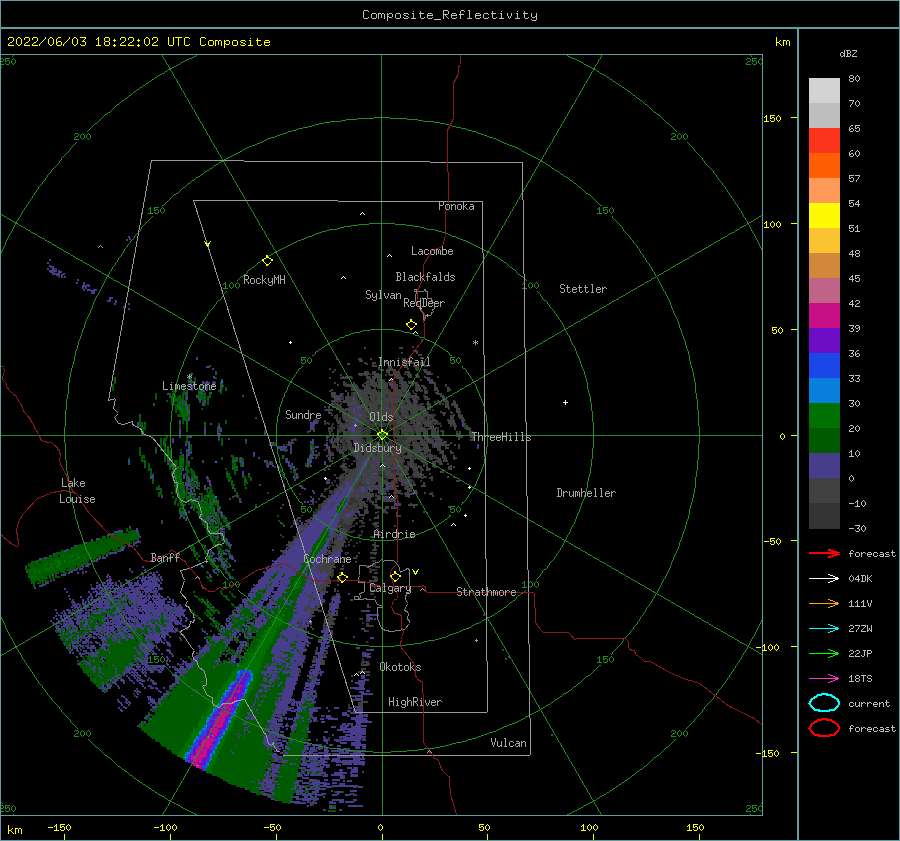Image resolution: width=900 pixels, height=841 pixels.
Task: Click the Banff label
Action: point(165,557)
